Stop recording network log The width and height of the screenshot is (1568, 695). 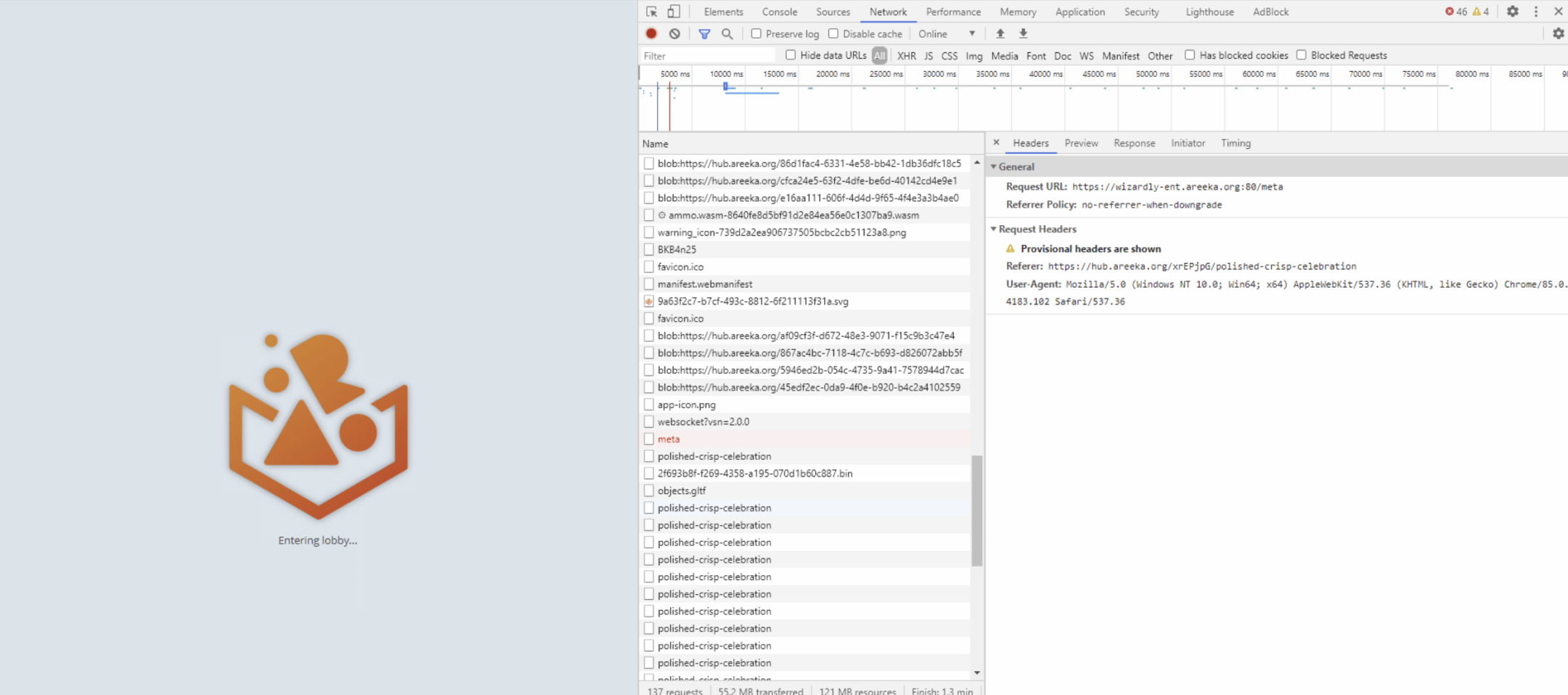point(651,33)
